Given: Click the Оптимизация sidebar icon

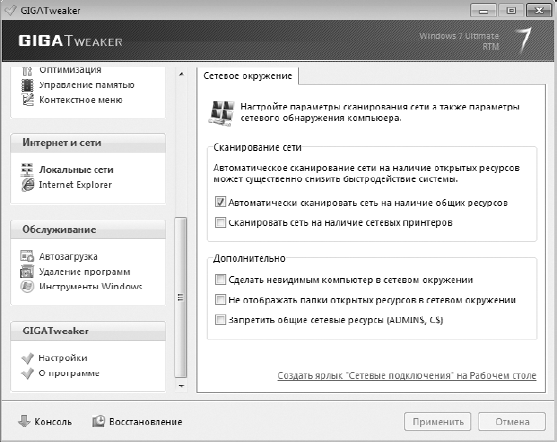Looking at the screenshot, I should (x=27, y=71).
